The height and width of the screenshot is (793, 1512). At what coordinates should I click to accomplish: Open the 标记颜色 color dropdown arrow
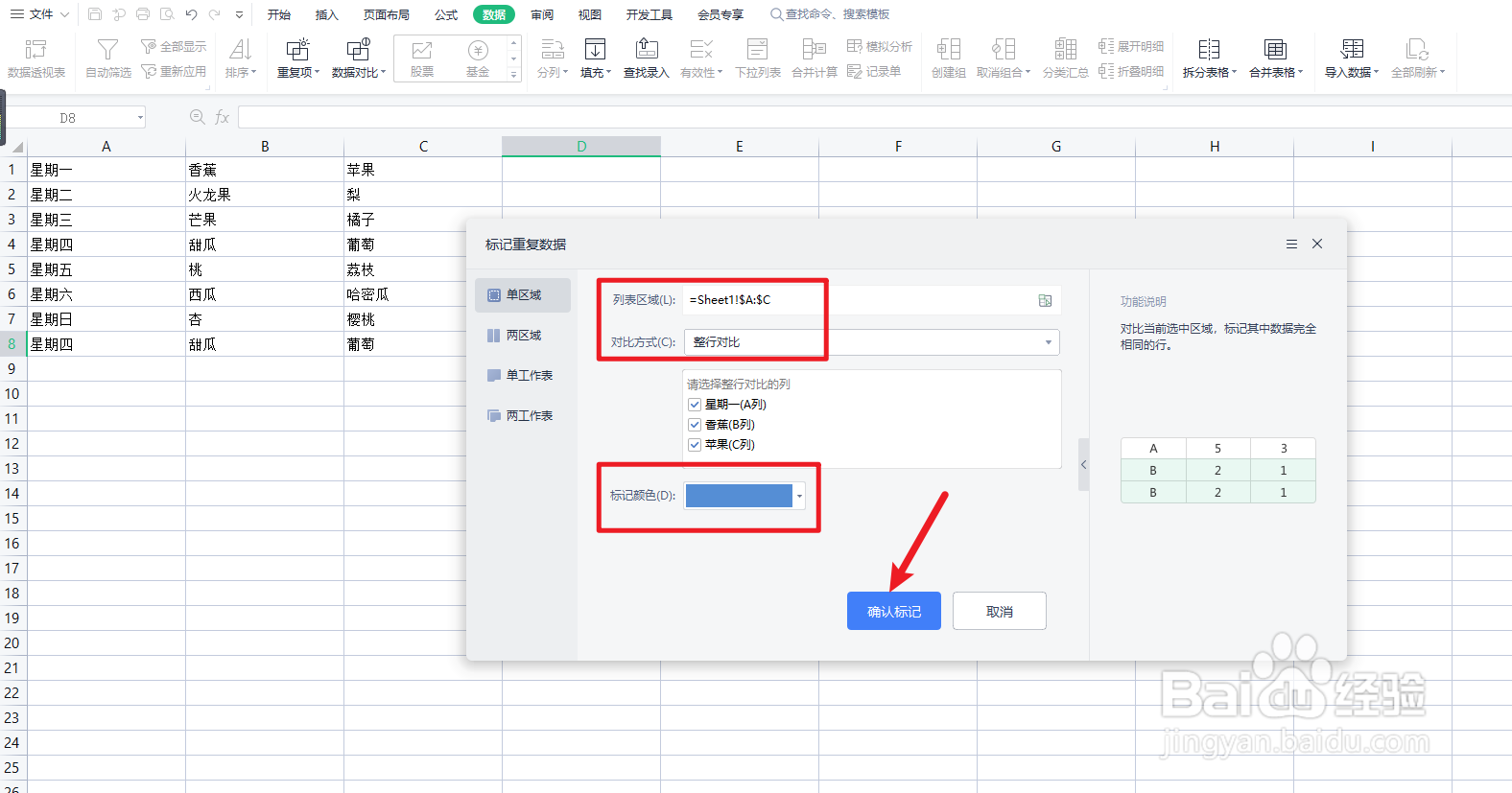(x=799, y=496)
